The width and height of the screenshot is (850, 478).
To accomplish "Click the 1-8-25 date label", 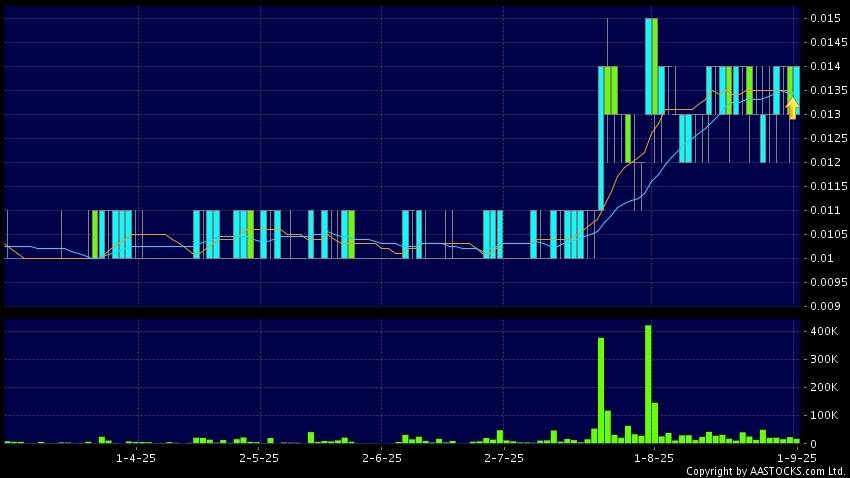I will click(654, 458).
